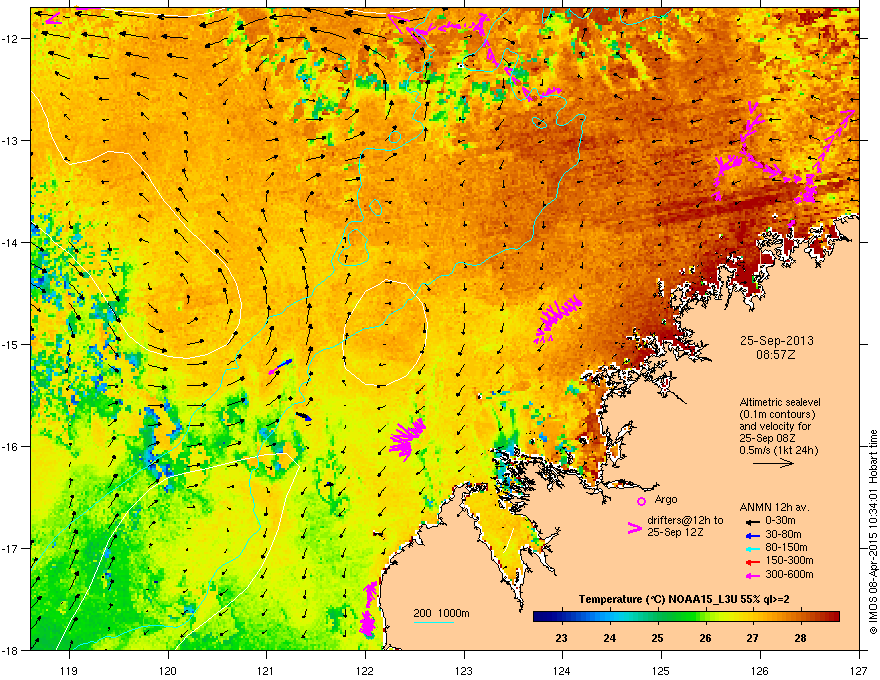This screenshot has width=880, height=680.
Task: Click the latitude axis label -12
Action: (10, 39)
